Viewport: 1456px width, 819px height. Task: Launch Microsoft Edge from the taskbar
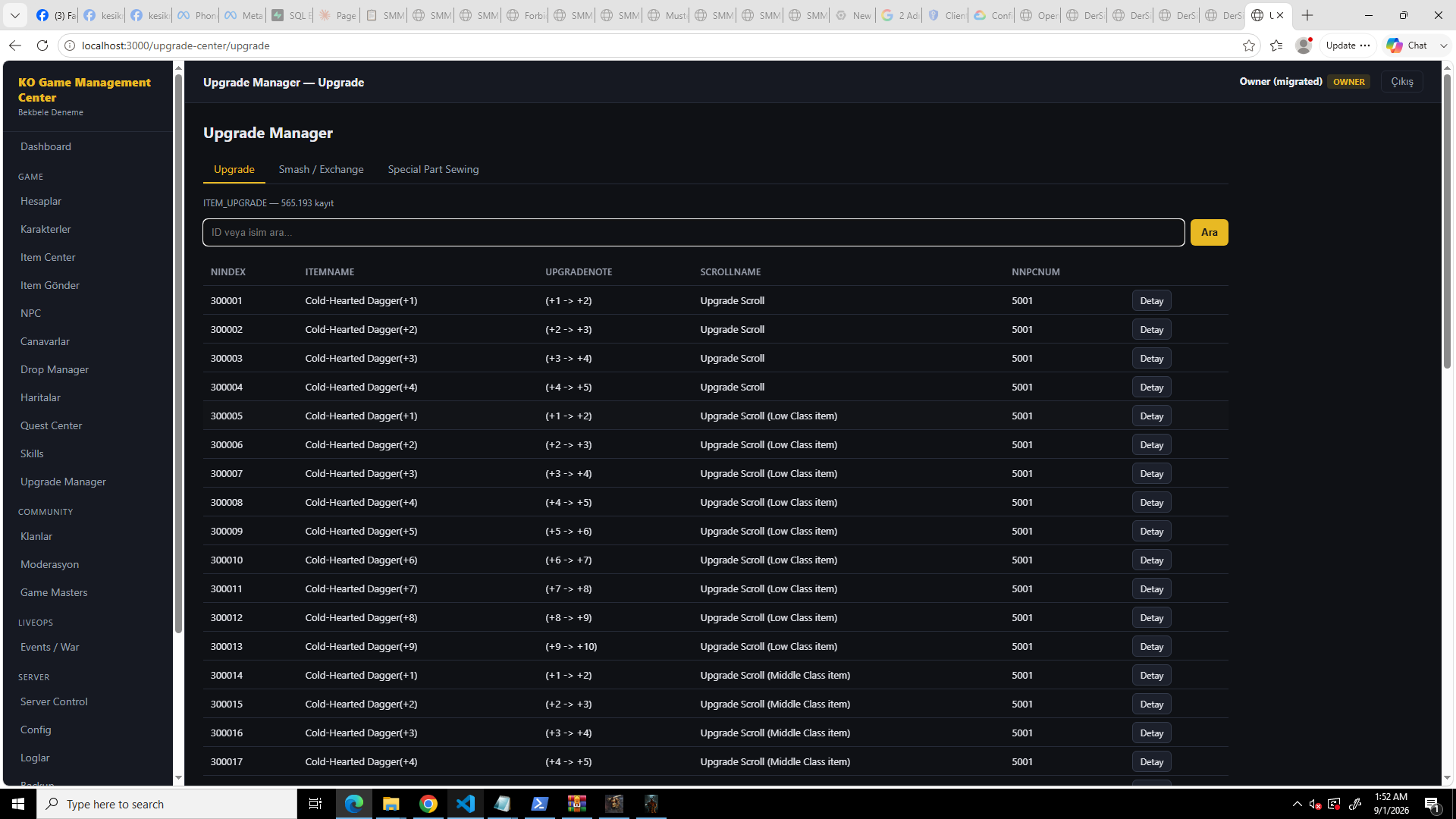pos(354,804)
